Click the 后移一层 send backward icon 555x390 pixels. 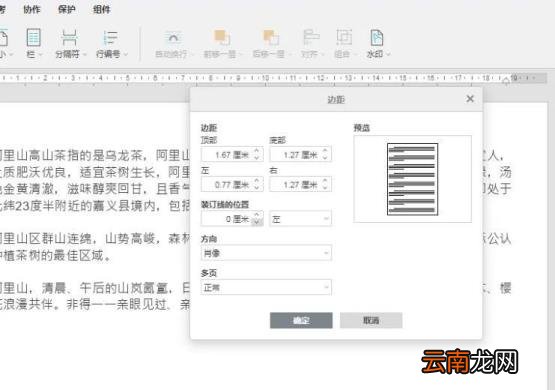click(270, 37)
